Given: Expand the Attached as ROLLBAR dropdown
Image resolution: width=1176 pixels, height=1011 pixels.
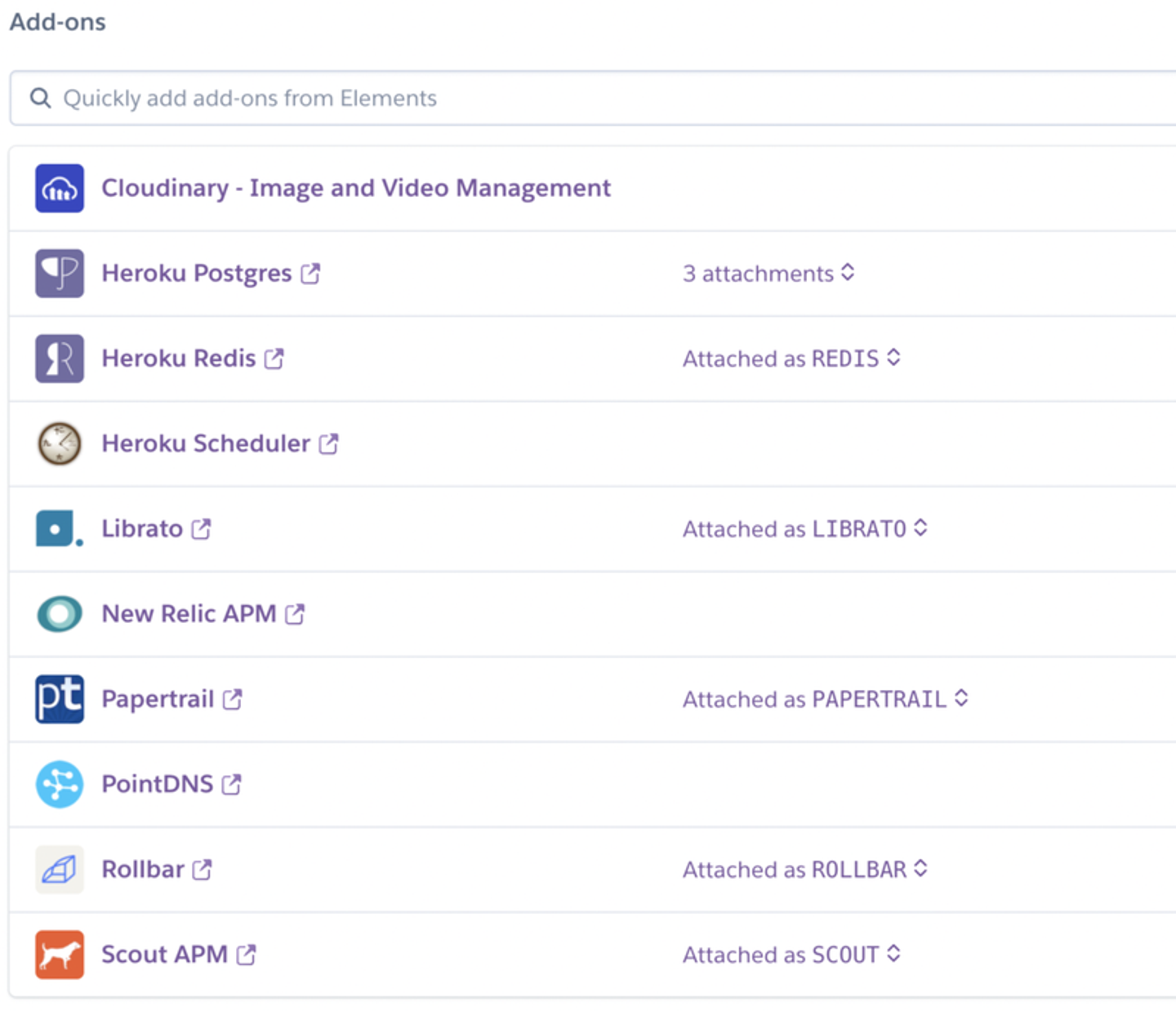Looking at the screenshot, I should coord(804,870).
